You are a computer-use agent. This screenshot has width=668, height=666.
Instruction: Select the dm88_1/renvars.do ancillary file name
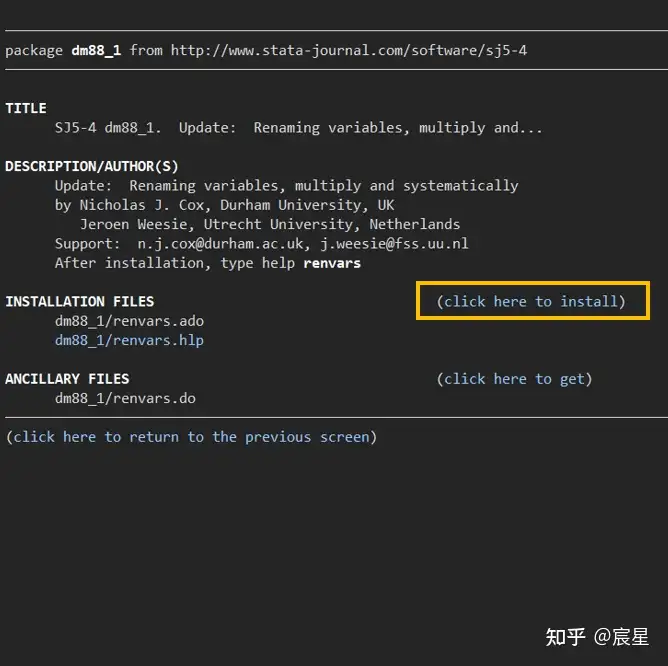pos(125,398)
